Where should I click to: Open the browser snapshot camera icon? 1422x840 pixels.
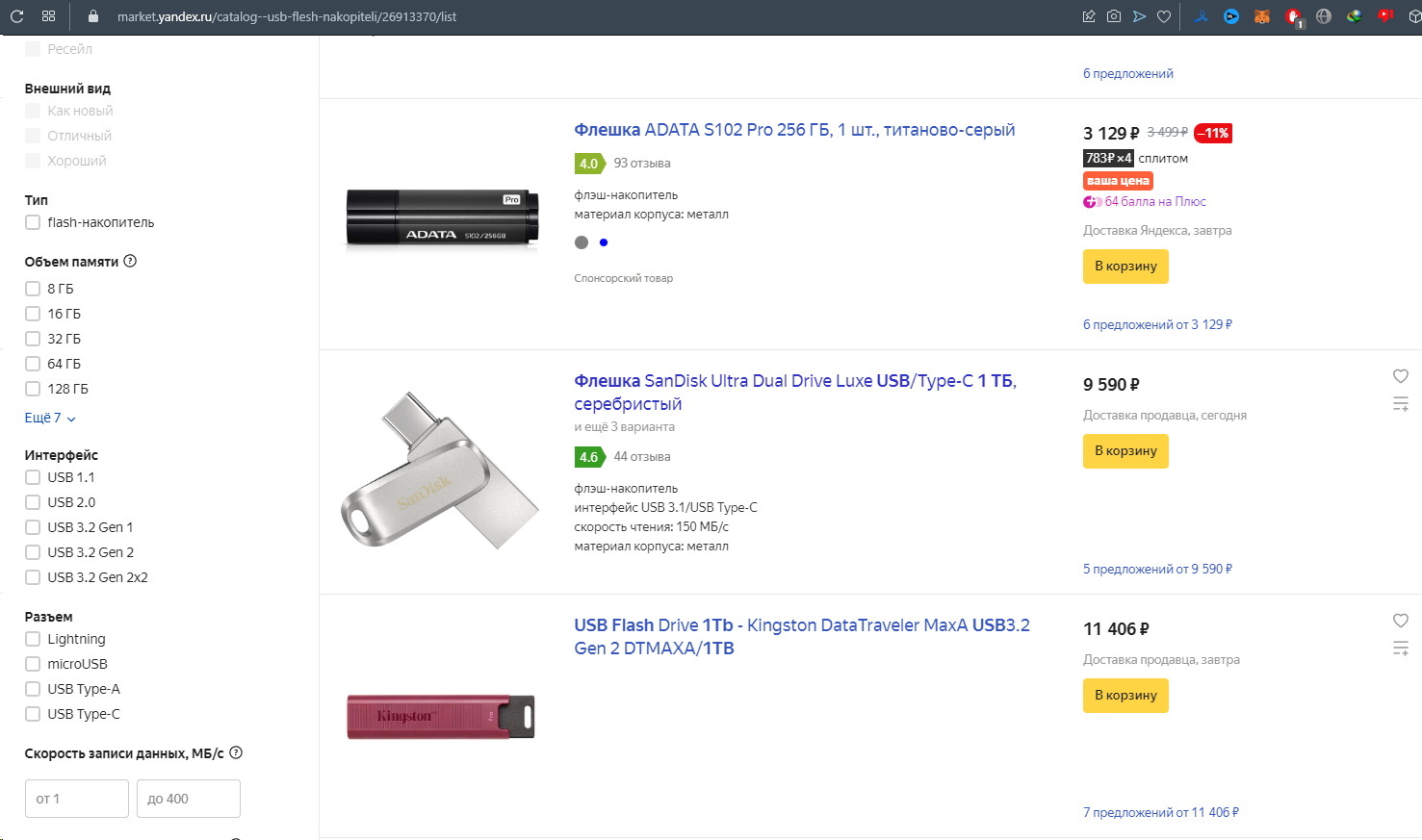(x=1114, y=16)
